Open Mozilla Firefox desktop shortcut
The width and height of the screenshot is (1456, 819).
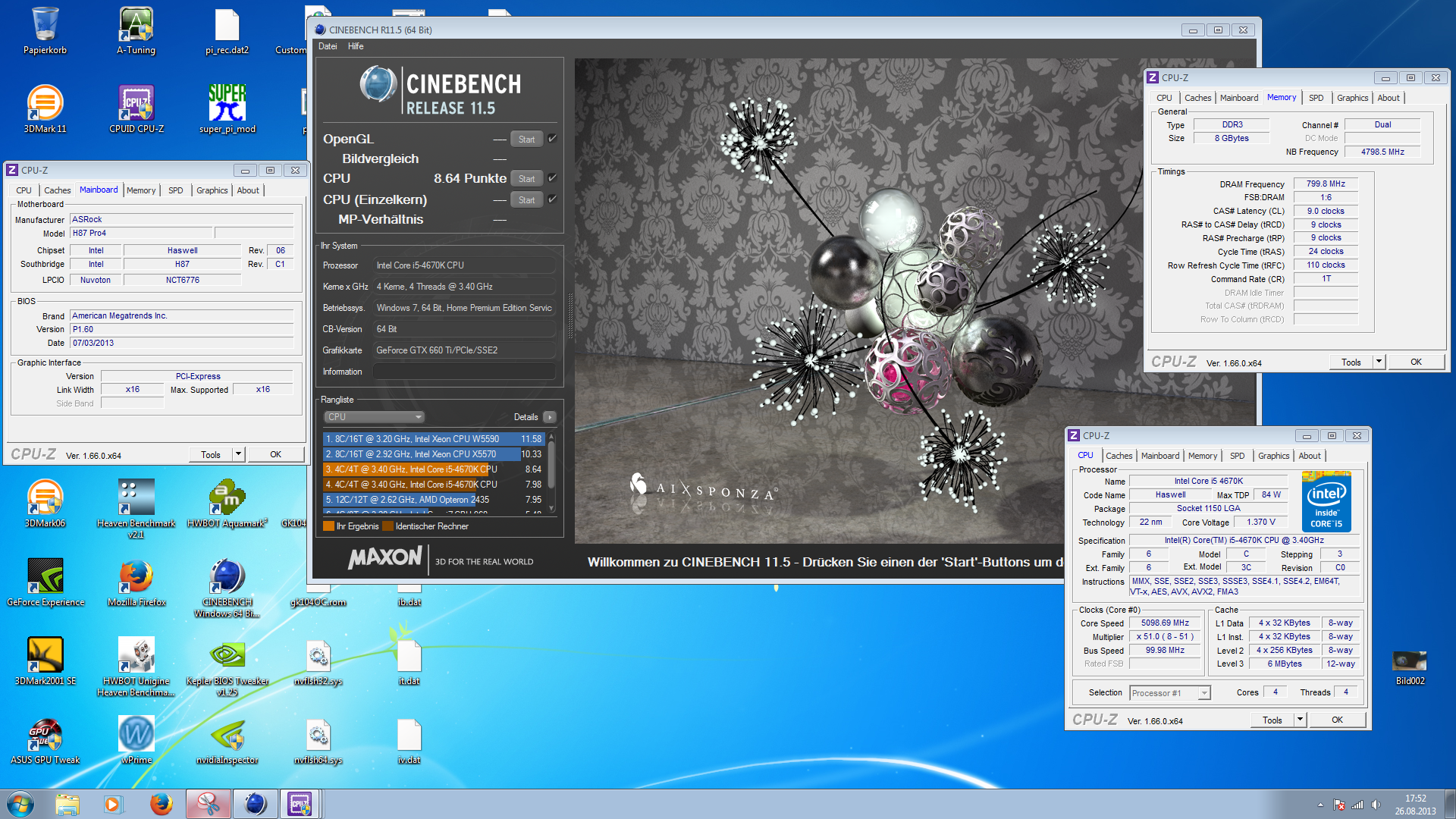pos(136,582)
